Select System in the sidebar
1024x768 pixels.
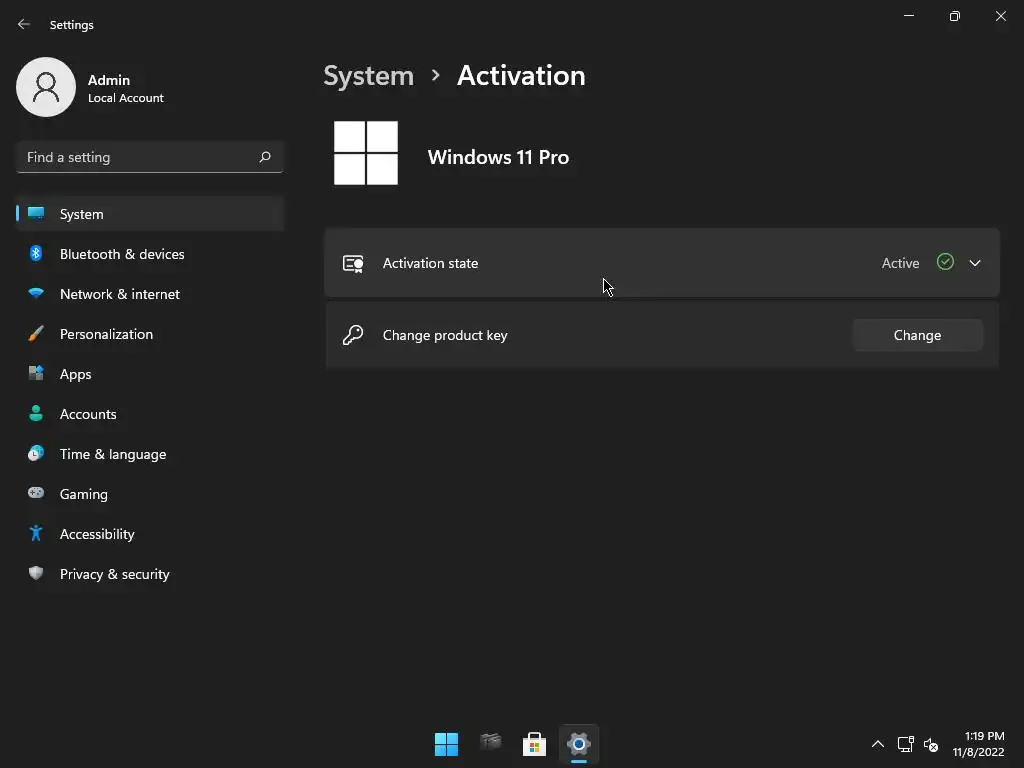click(x=150, y=214)
